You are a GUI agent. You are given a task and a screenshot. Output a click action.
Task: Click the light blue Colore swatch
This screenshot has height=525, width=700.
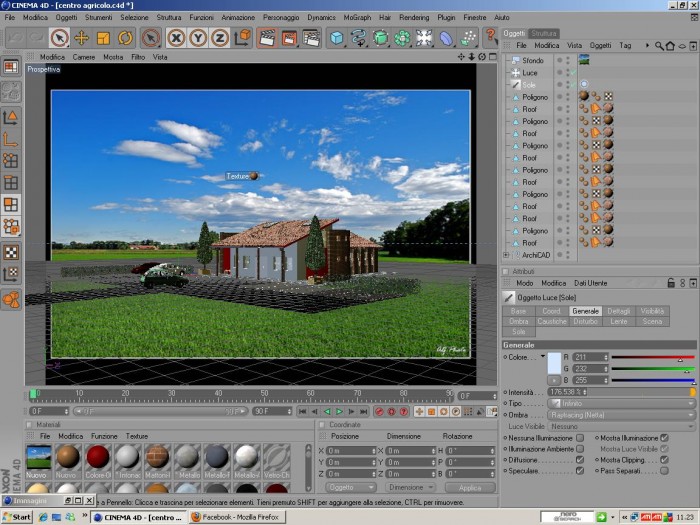(554, 363)
